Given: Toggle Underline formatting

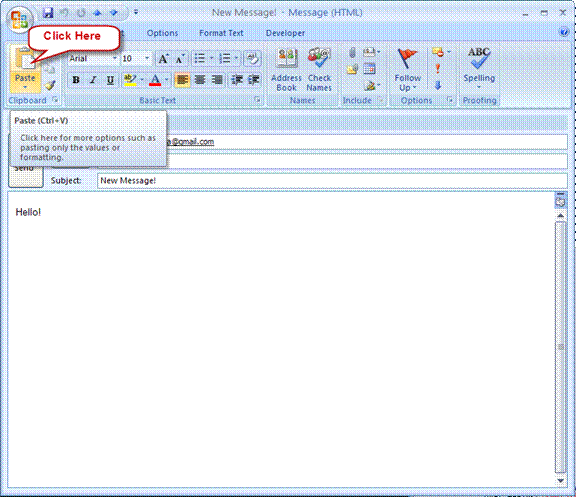Looking at the screenshot, I should 110,80.
